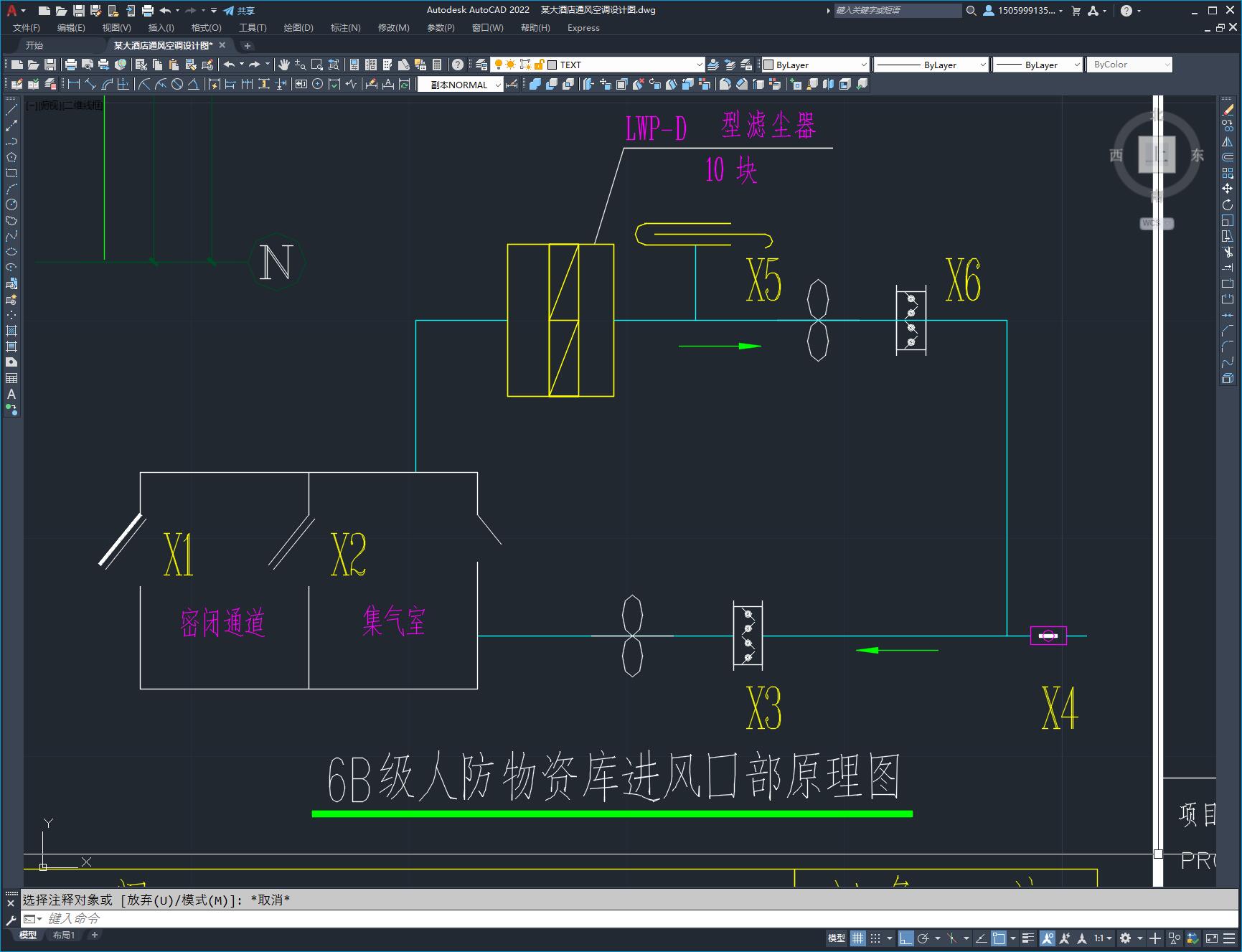Select the Rectangle tool in the draw toolbar
This screenshot has width=1242, height=952.
[x=11, y=173]
